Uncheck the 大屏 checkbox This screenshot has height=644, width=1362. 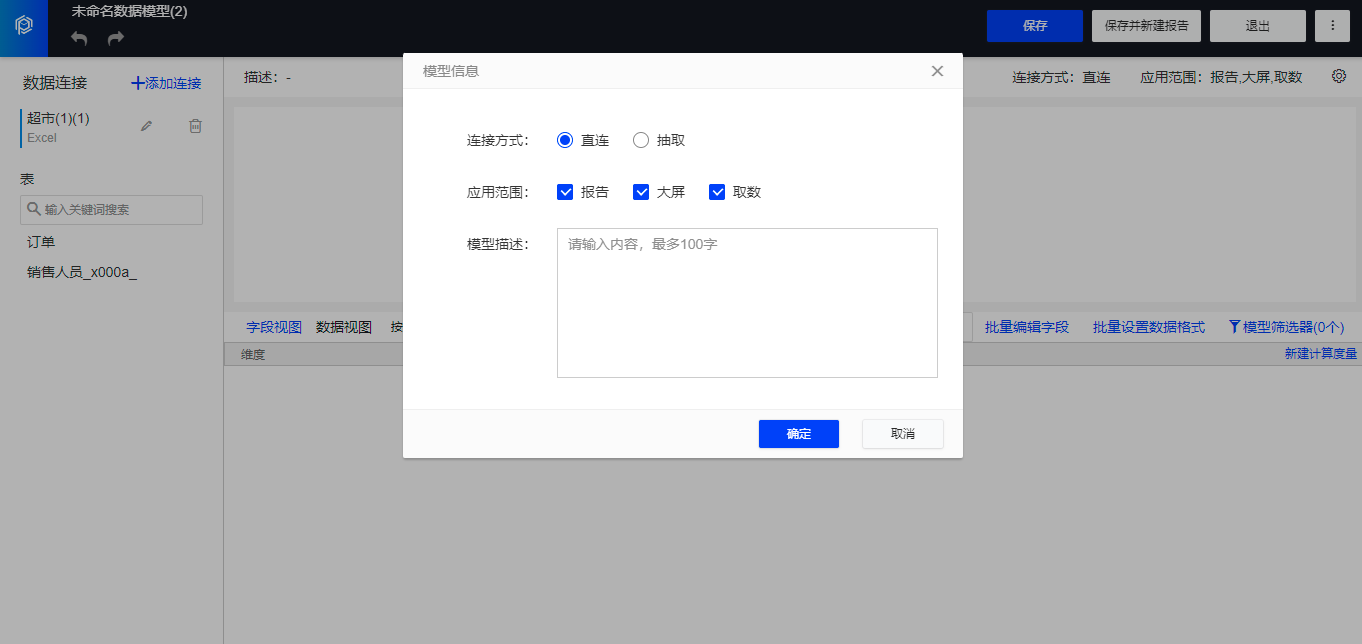click(642, 192)
